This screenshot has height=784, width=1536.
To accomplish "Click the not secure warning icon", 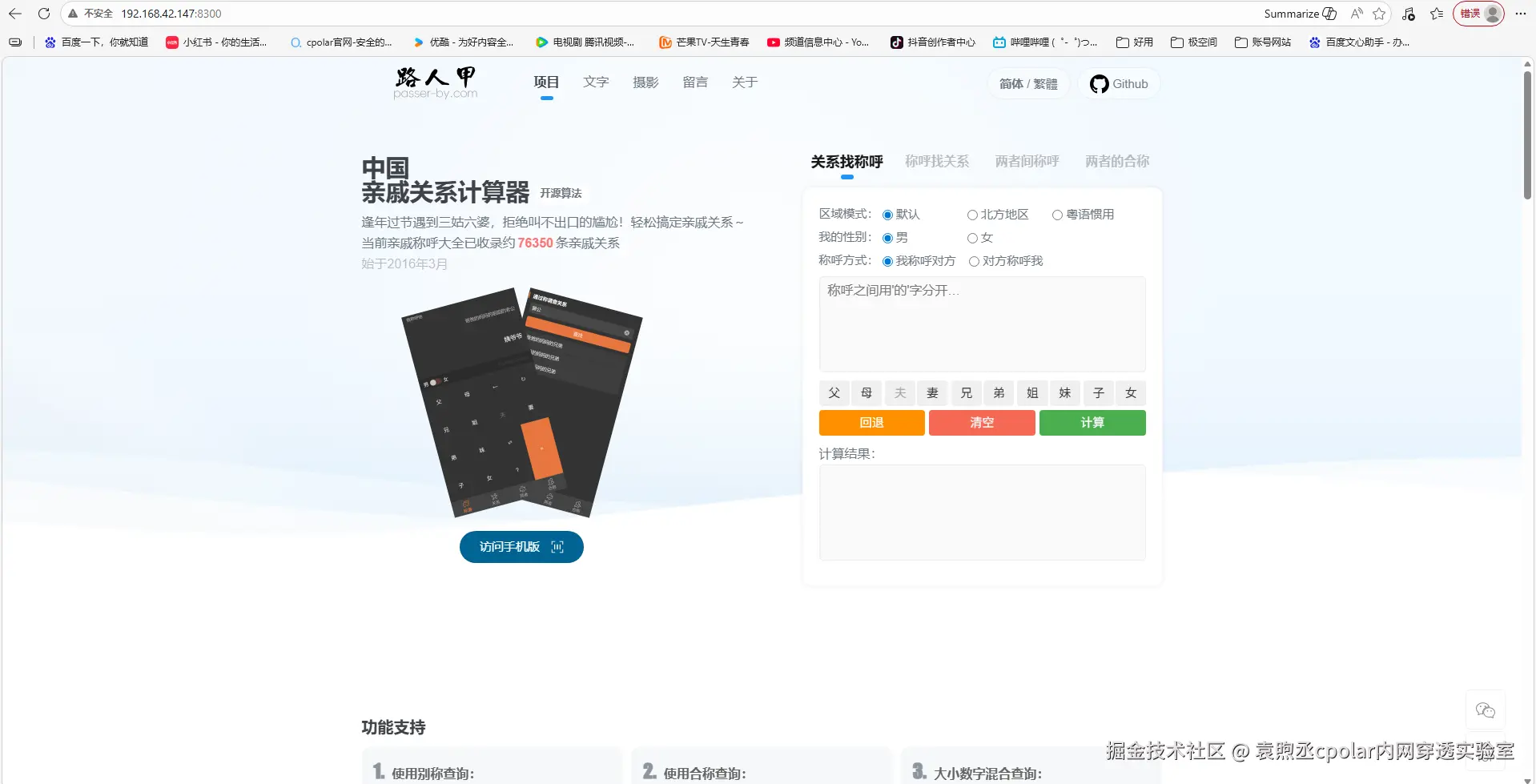I will (74, 14).
